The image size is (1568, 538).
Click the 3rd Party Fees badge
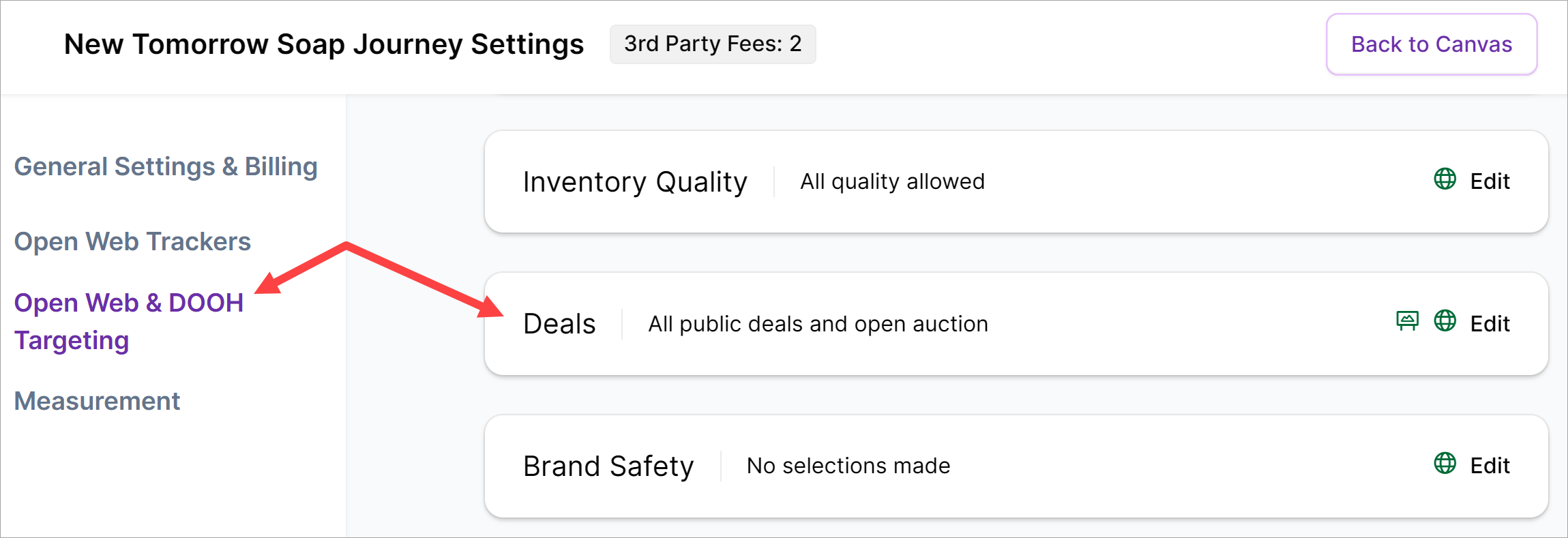(712, 44)
